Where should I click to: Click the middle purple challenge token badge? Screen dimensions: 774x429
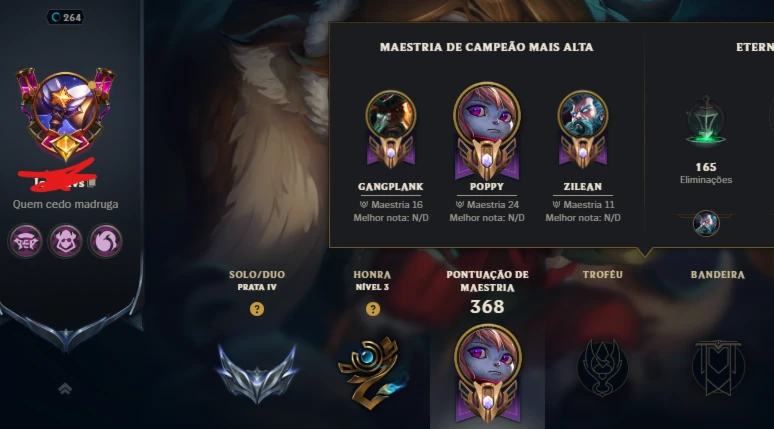click(x=65, y=241)
